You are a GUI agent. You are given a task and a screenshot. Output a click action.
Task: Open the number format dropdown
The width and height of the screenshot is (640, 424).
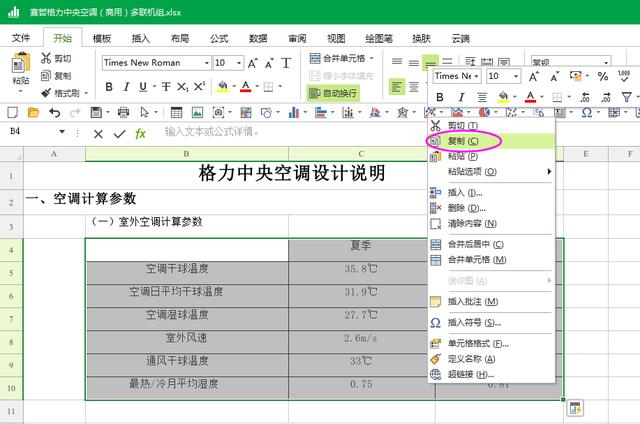(606, 62)
